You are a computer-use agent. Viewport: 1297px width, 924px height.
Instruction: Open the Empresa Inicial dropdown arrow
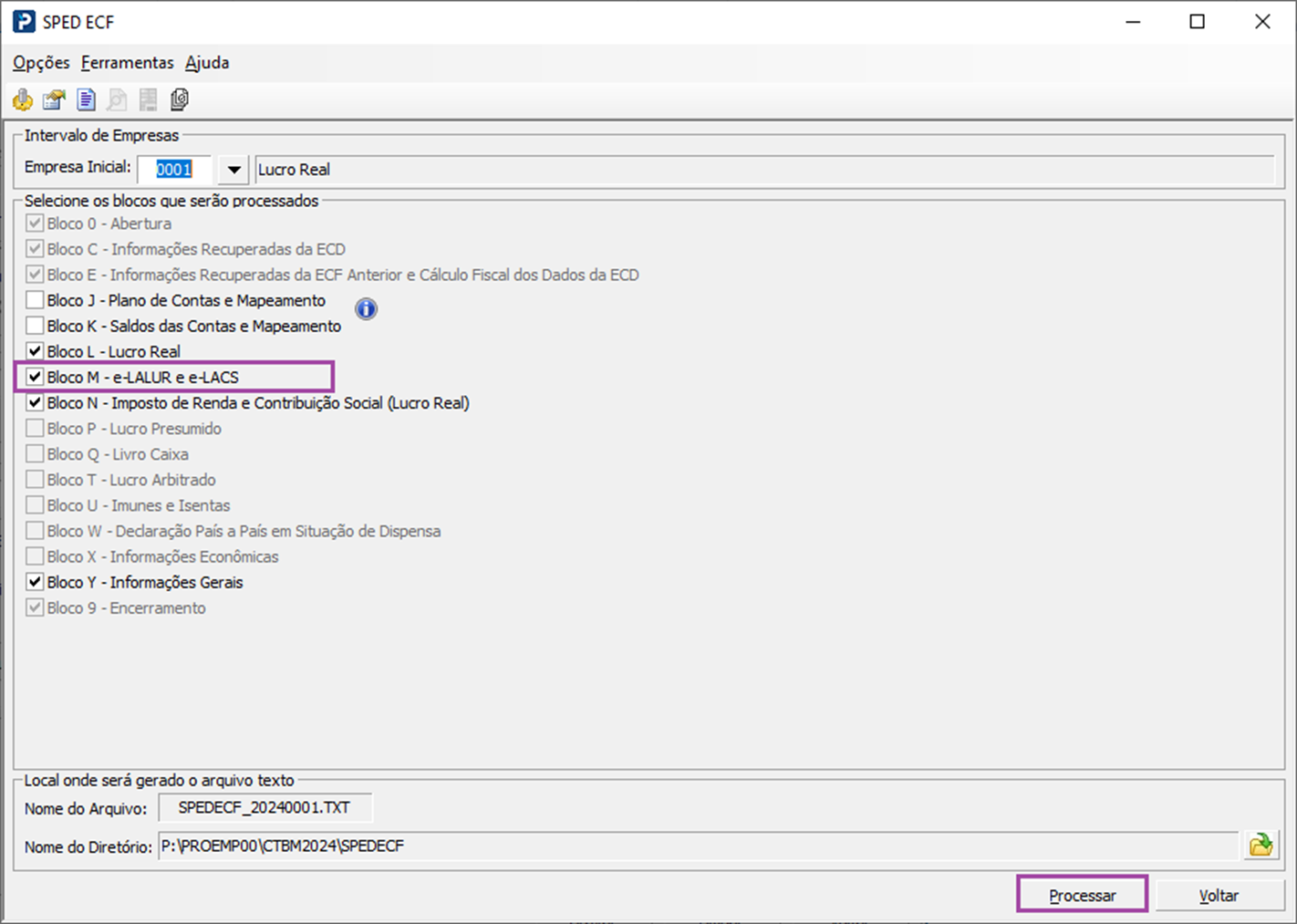tap(233, 170)
